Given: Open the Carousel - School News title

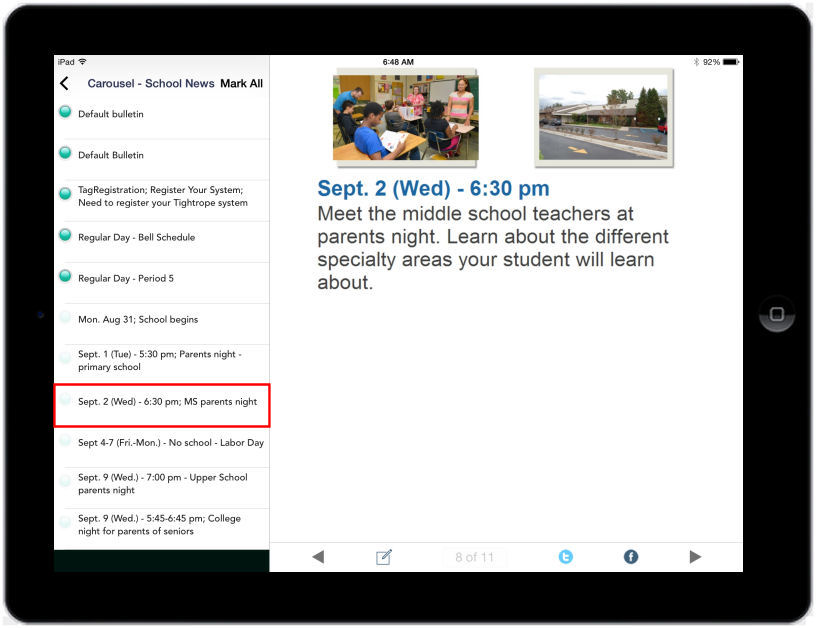Looking at the screenshot, I should [x=151, y=83].
